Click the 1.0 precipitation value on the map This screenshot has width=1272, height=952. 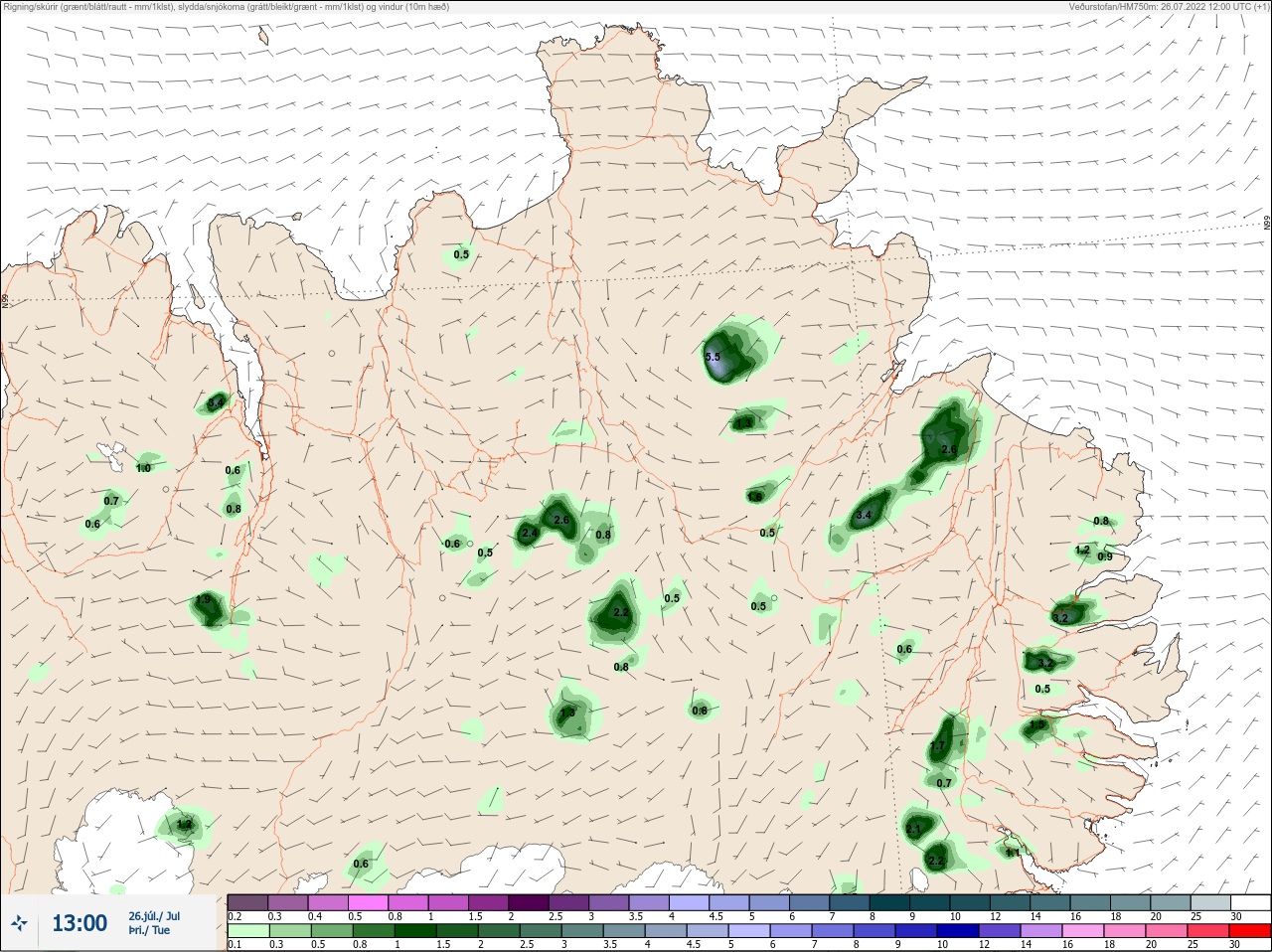coord(143,468)
